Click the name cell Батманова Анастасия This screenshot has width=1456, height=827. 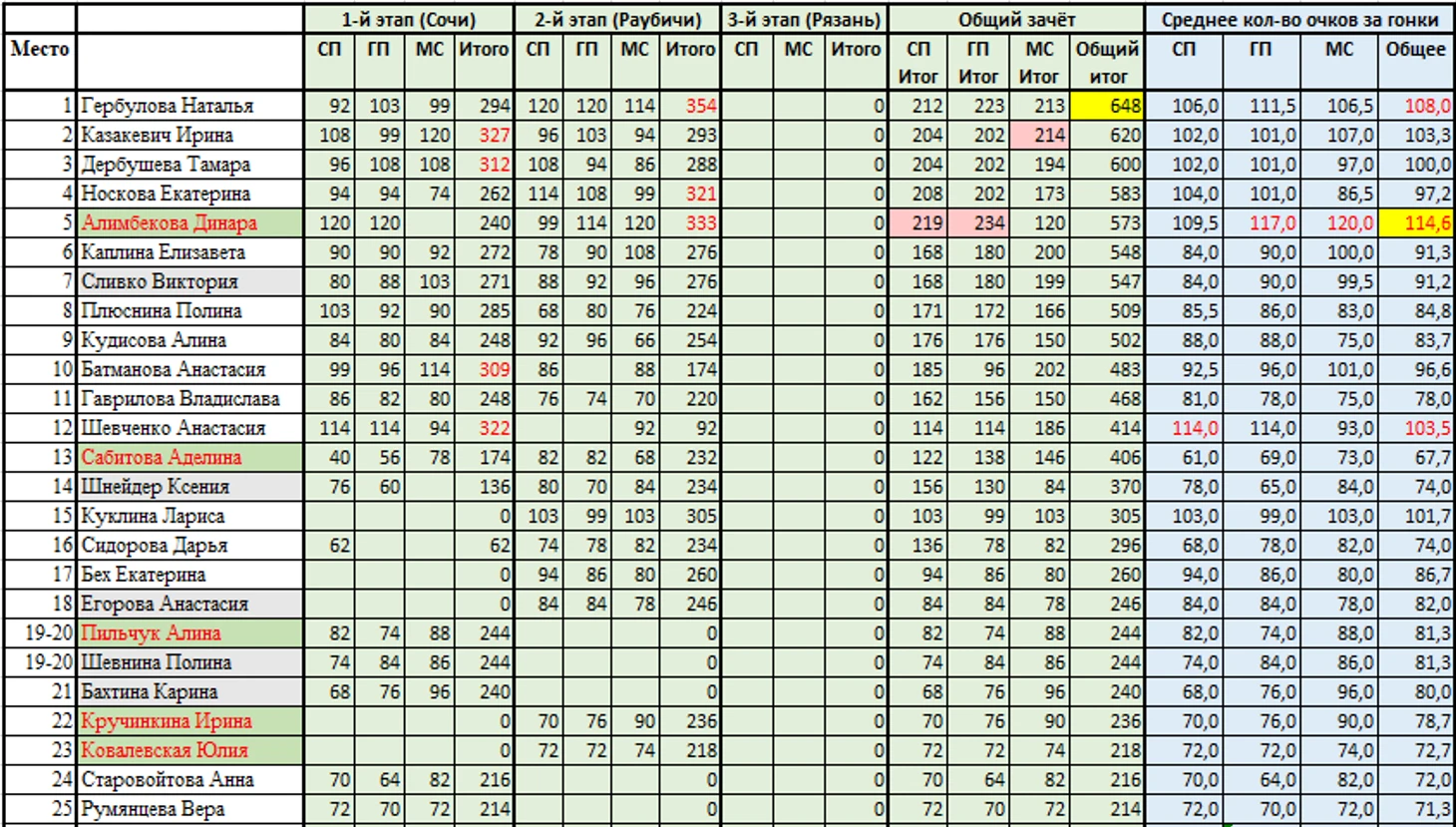[189, 369]
